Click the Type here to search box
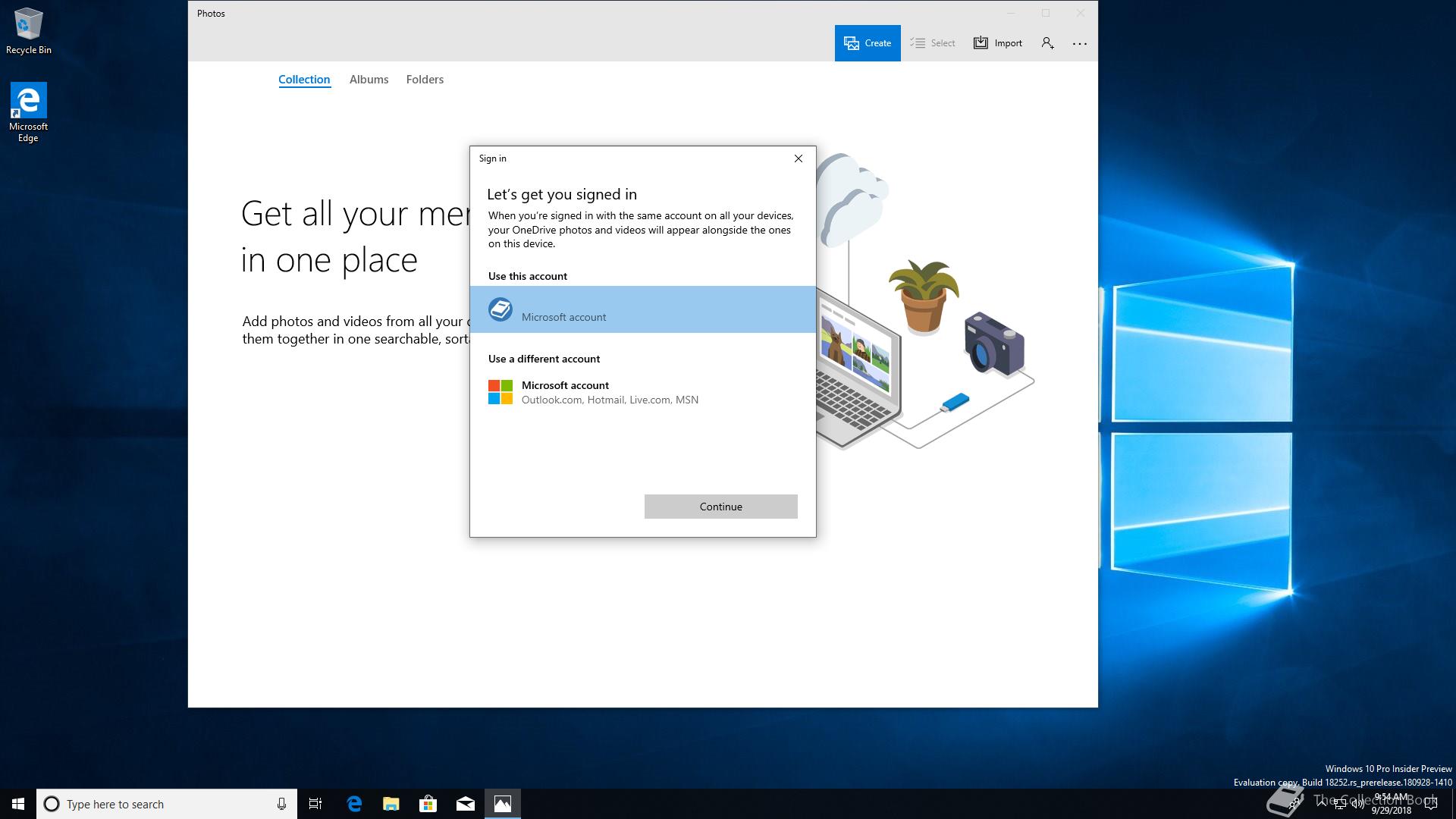Screen dimensions: 1456x819 coord(167,804)
